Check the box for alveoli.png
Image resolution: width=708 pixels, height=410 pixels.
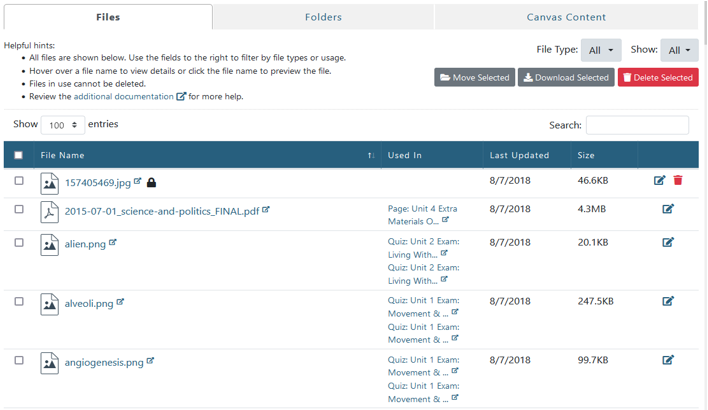[19, 301]
